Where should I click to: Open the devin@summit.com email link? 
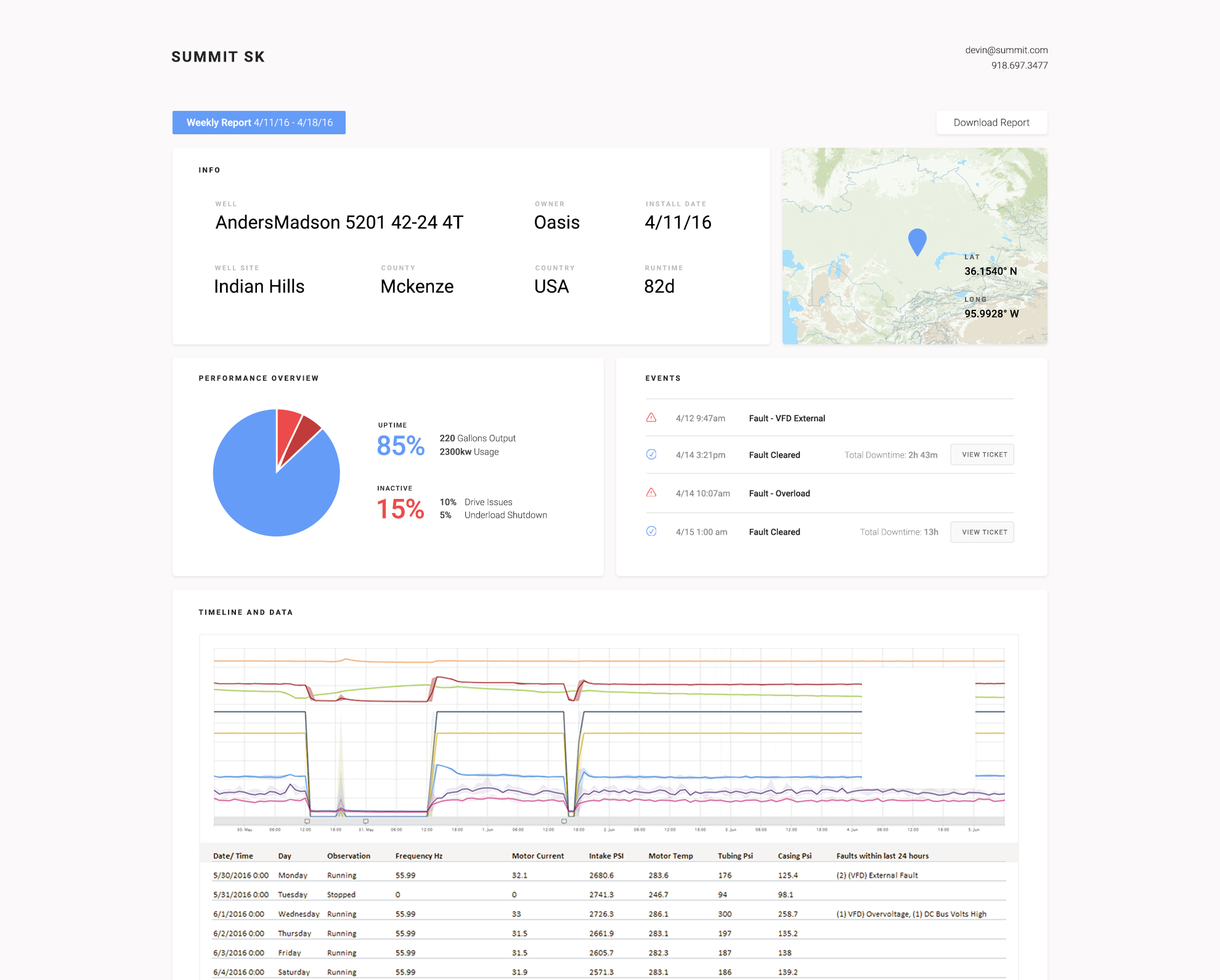[x=1007, y=50]
